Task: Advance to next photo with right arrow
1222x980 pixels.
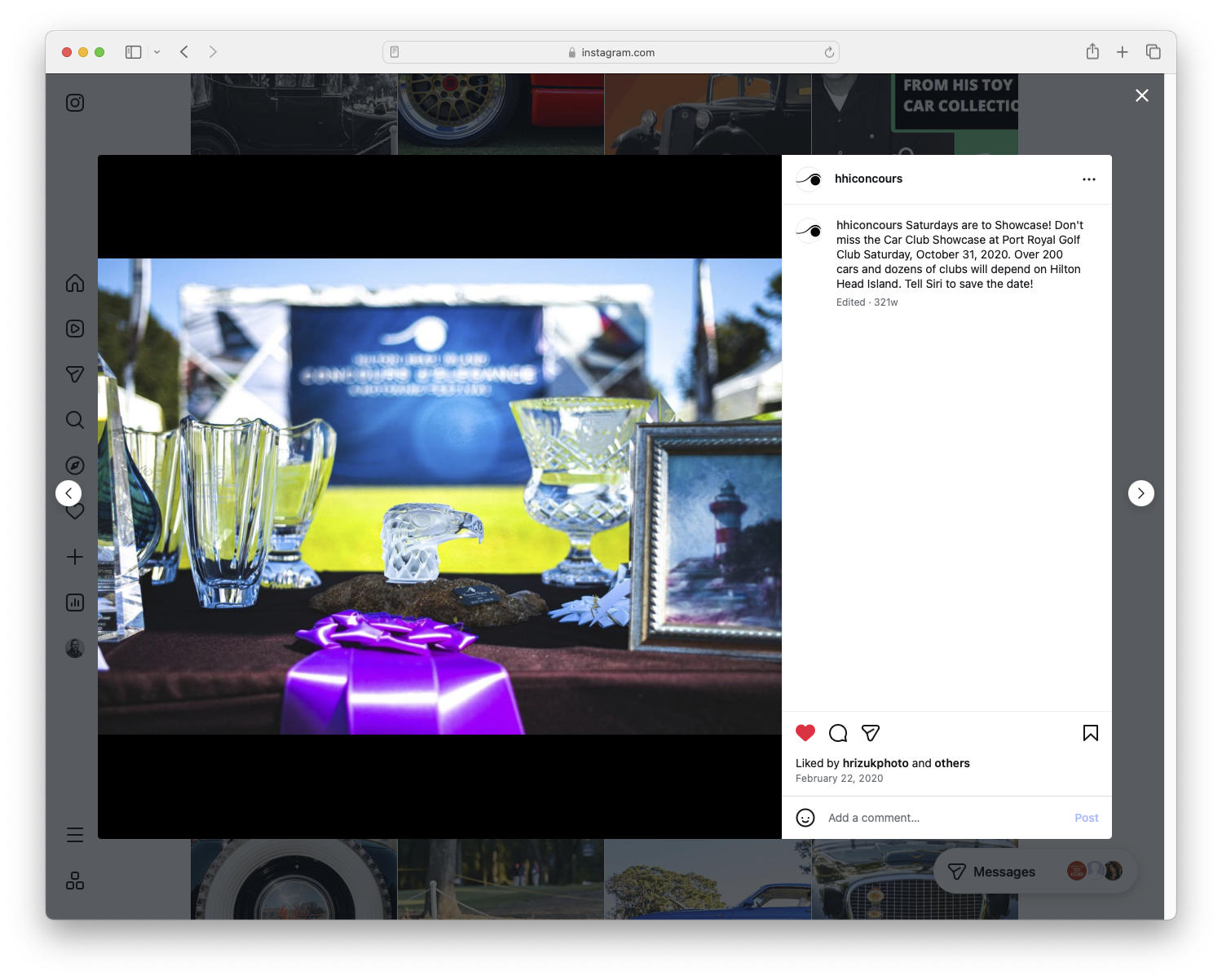Action: tap(1140, 492)
